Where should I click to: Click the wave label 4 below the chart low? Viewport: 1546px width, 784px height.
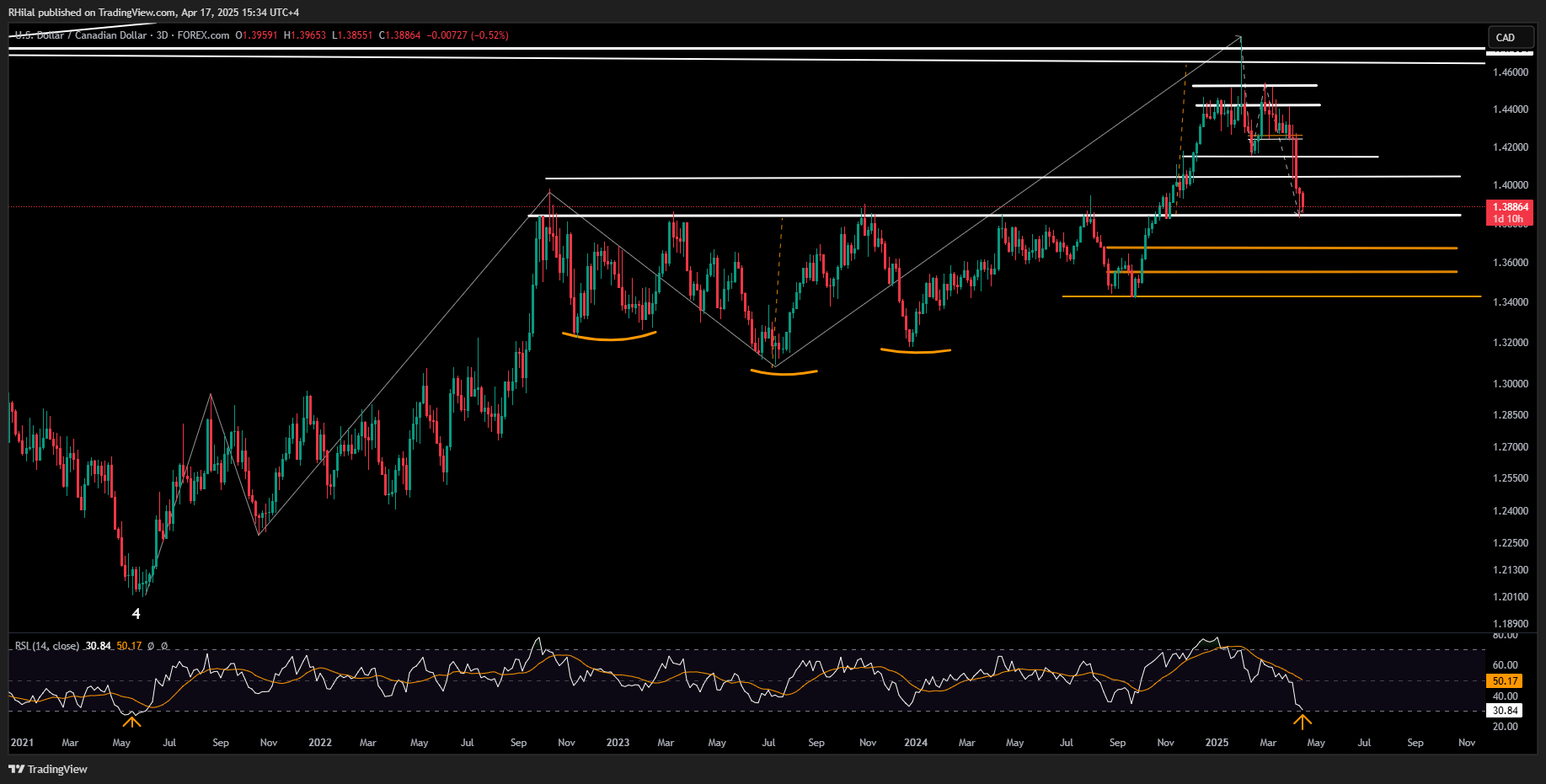[x=136, y=614]
